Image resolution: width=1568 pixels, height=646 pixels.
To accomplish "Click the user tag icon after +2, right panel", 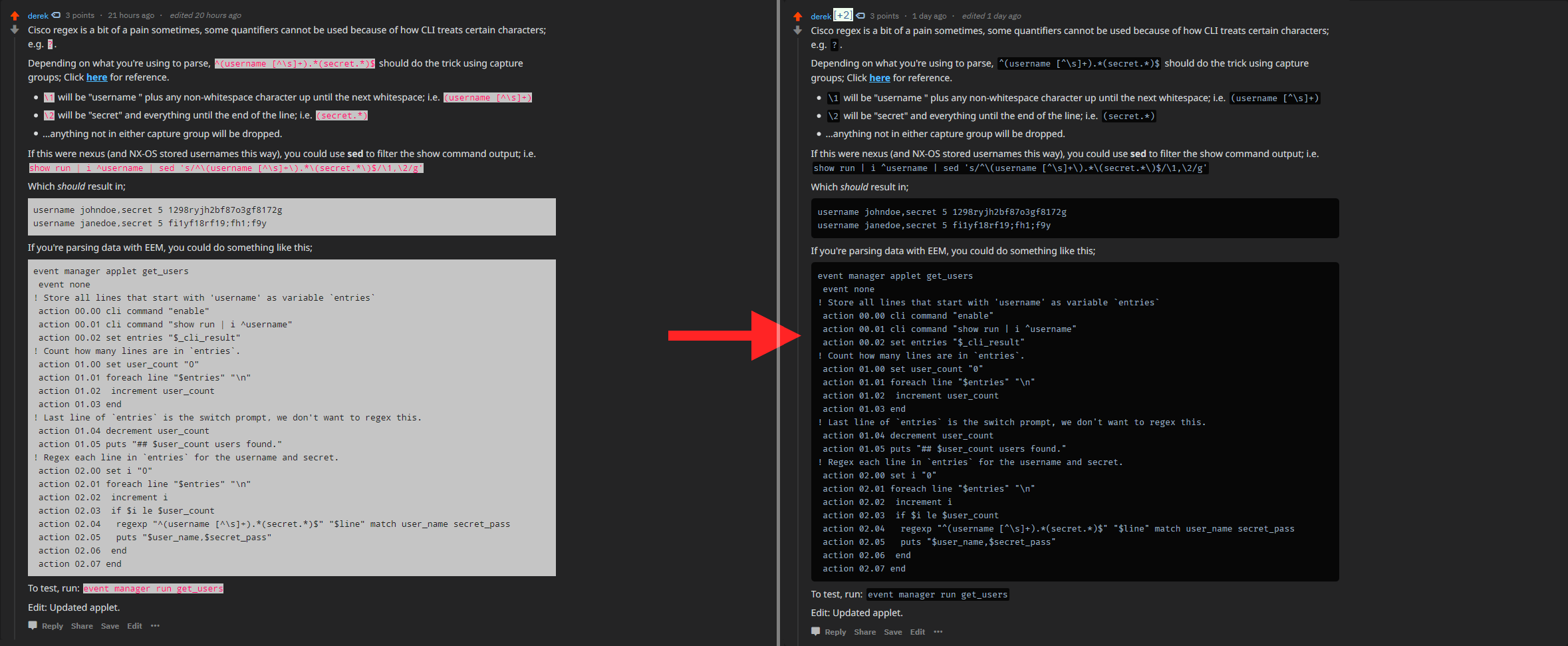I will tap(860, 15).
